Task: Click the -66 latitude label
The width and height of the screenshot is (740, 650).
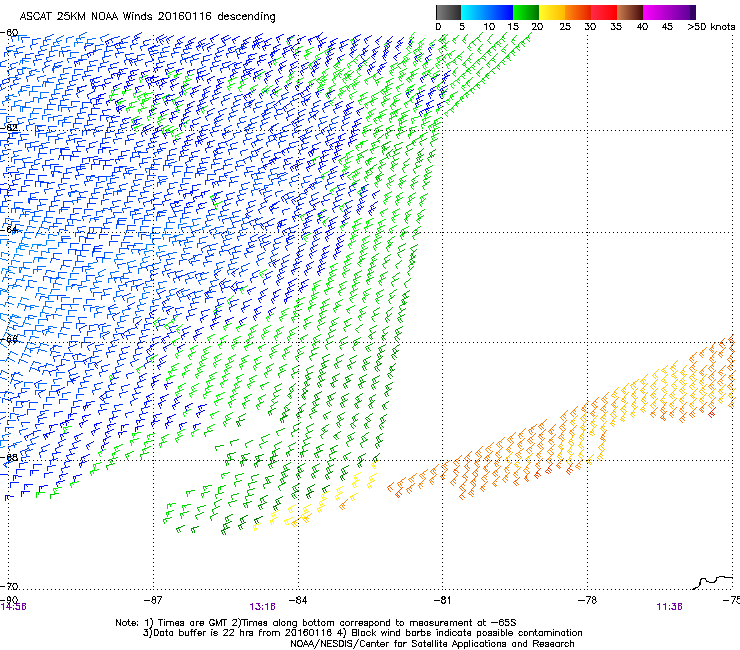Action: pyautogui.click(x=9, y=339)
